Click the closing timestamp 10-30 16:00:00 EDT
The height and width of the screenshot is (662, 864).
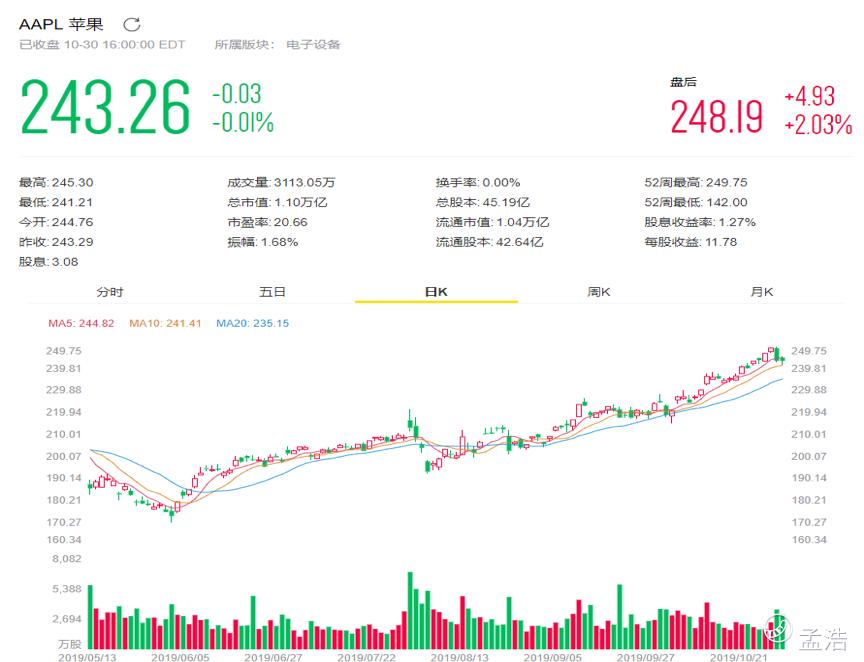coord(125,45)
